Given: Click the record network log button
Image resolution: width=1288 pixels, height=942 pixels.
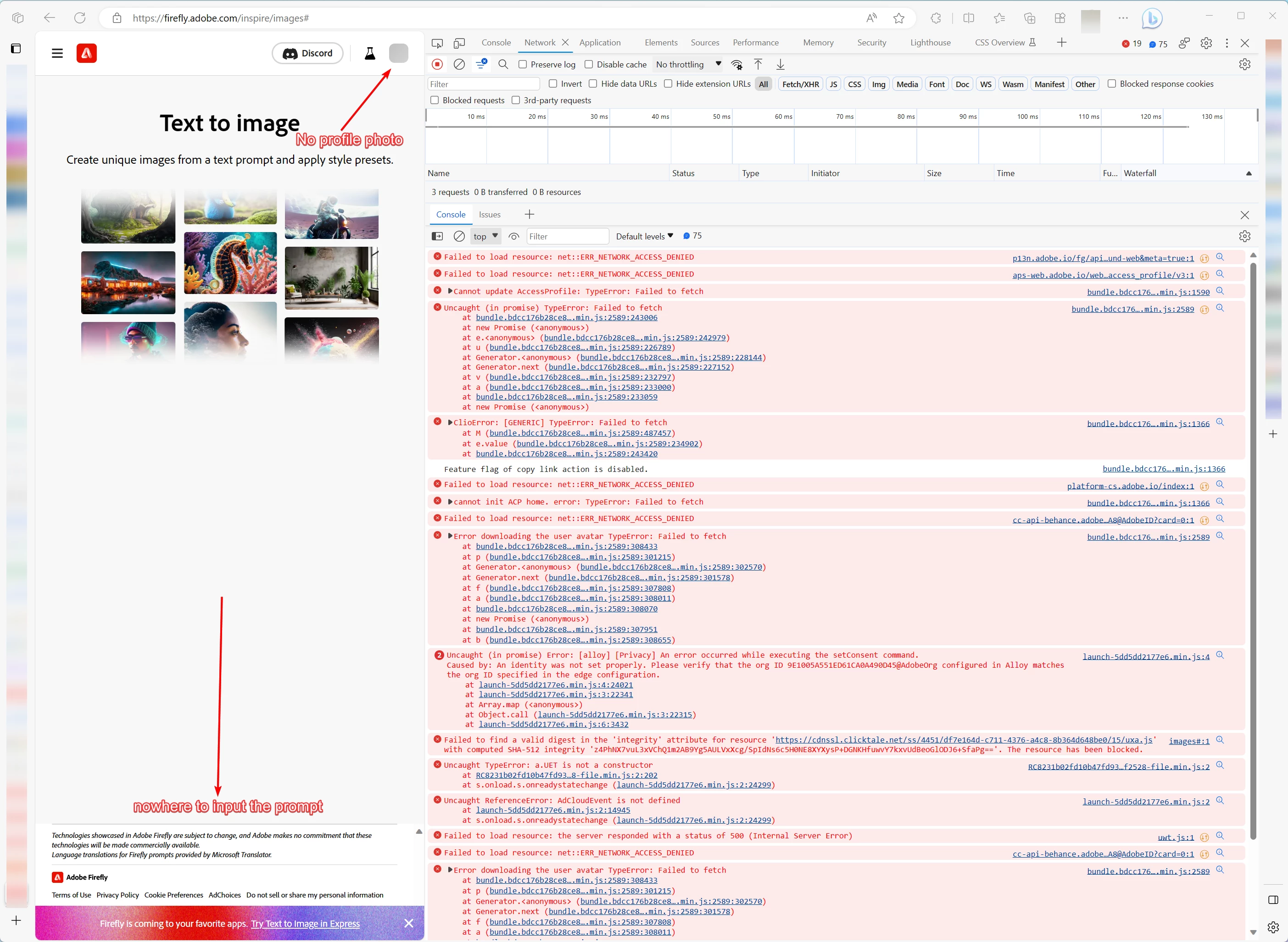Looking at the screenshot, I should (x=437, y=64).
